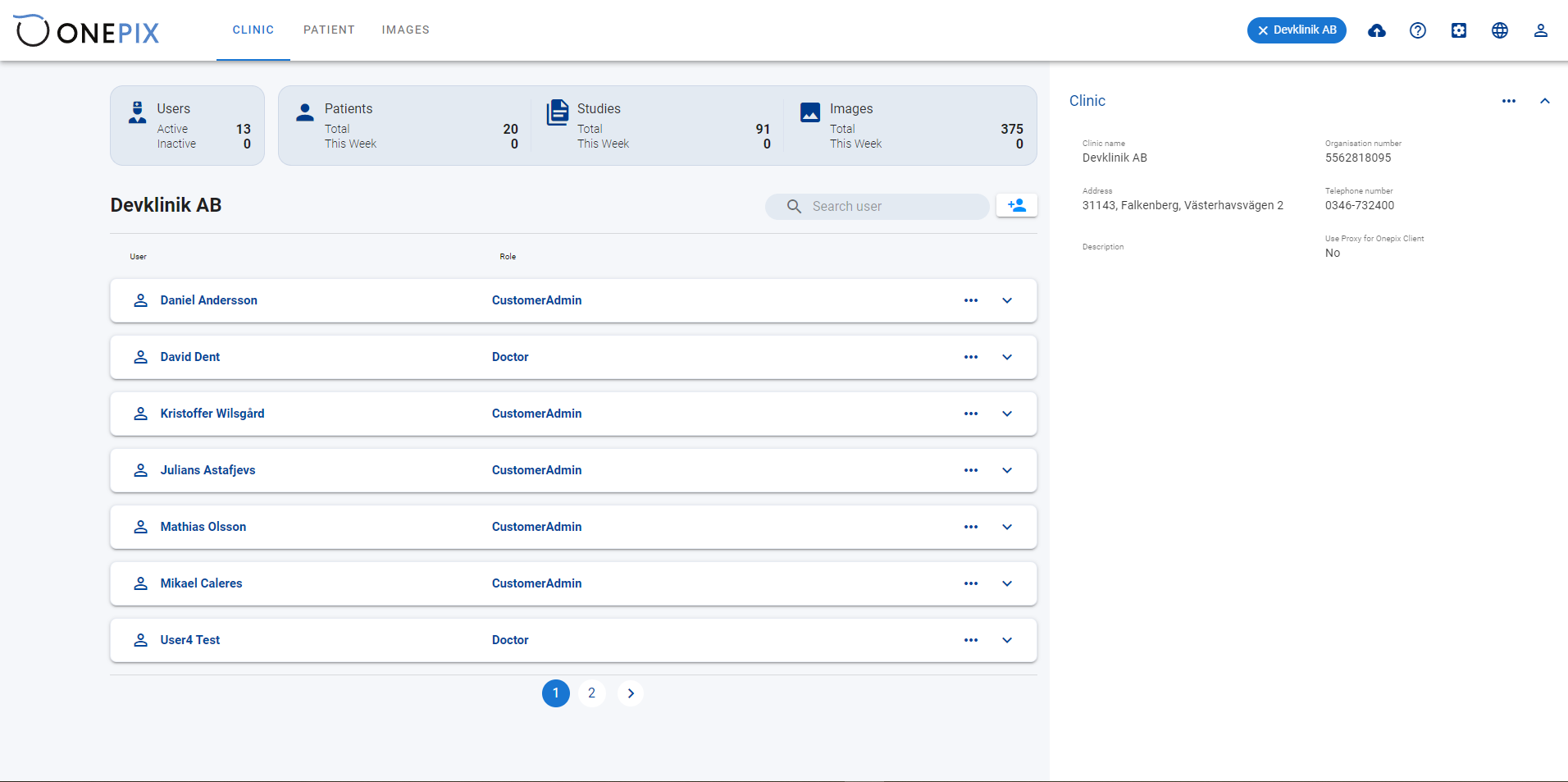1568x782 pixels.
Task: Open more options for Julians Astafjevs
Action: [971, 470]
